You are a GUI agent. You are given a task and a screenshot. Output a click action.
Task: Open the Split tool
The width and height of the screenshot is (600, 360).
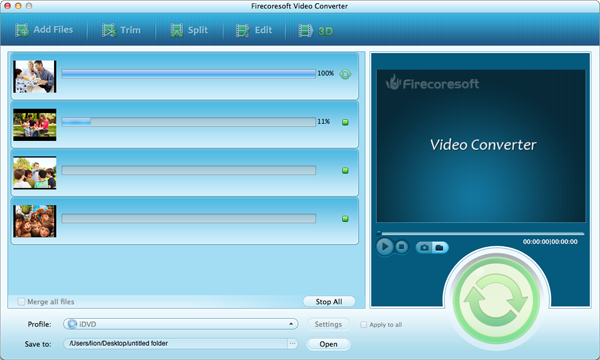189,30
